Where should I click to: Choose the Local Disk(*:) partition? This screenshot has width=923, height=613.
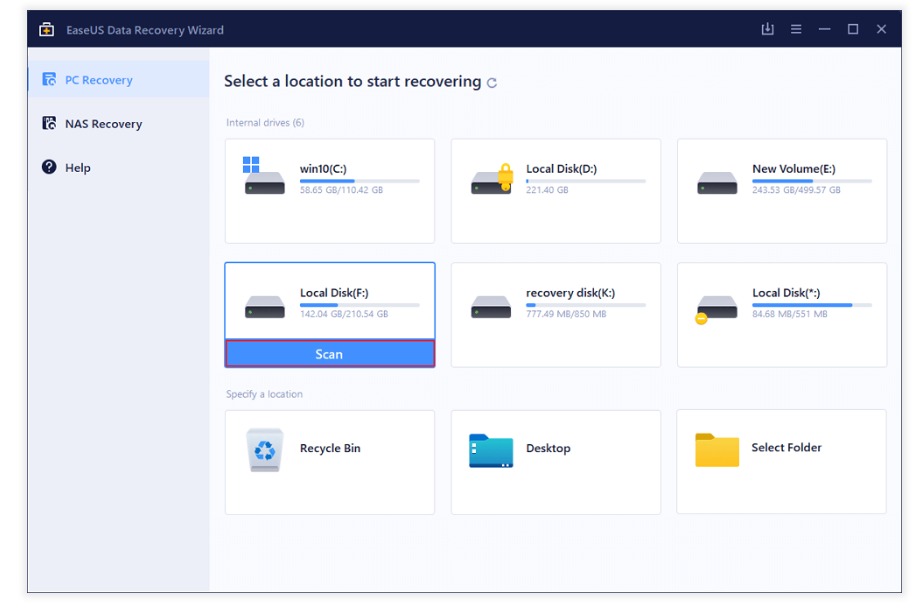[x=781, y=314]
